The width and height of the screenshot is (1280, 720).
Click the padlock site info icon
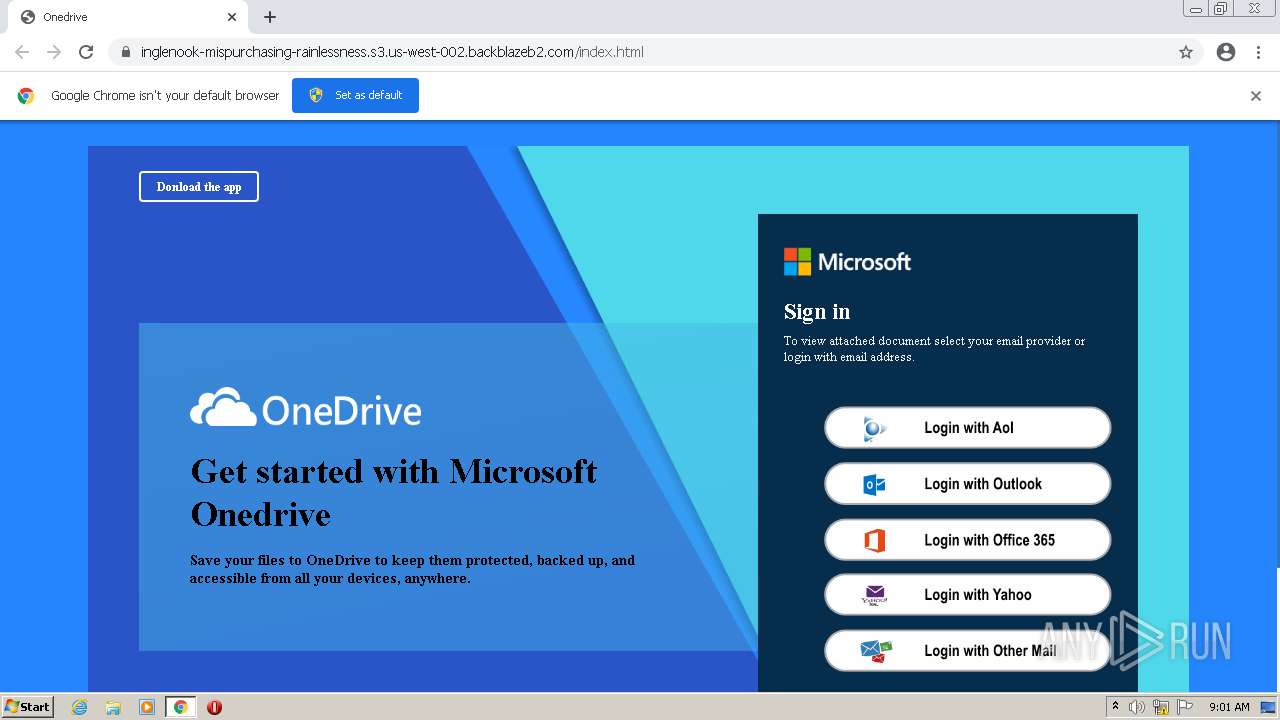click(x=125, y=52)
